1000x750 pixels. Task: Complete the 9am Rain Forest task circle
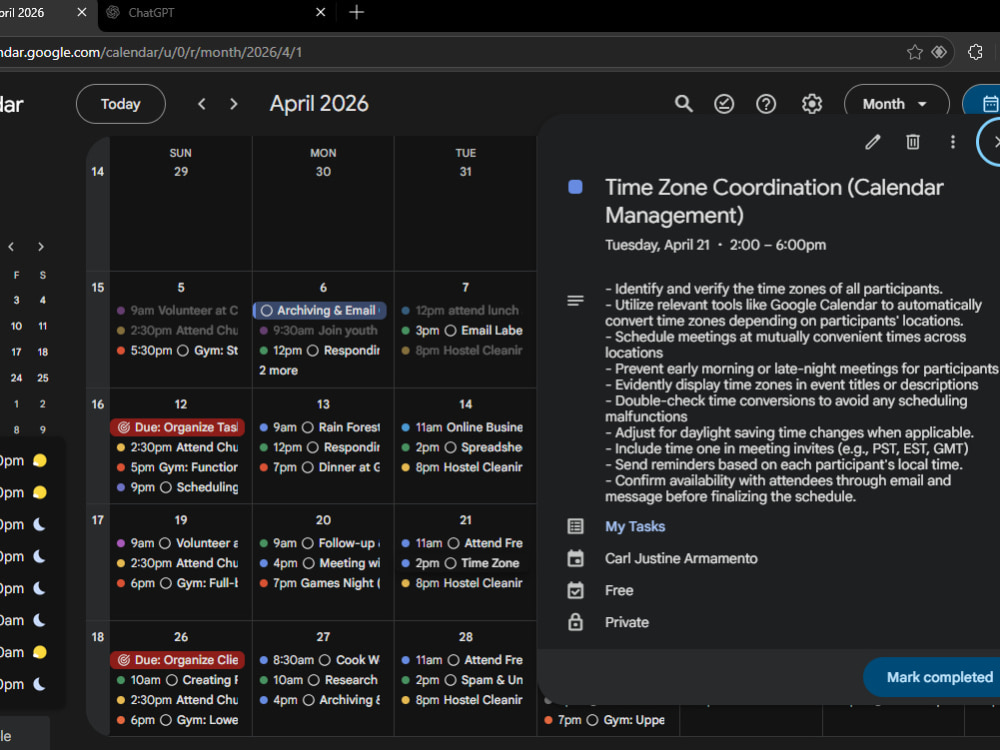point(307,427)
